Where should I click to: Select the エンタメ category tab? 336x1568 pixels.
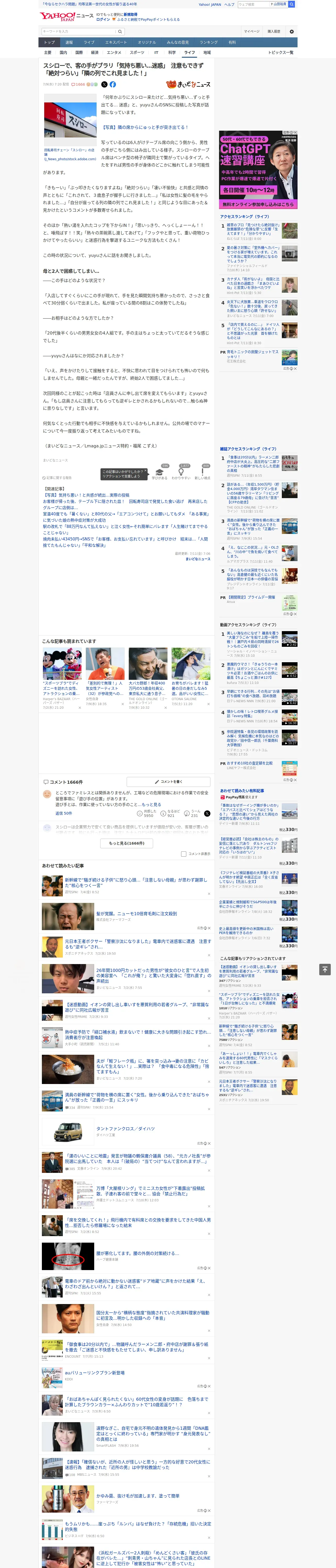(x=114, y=52)
